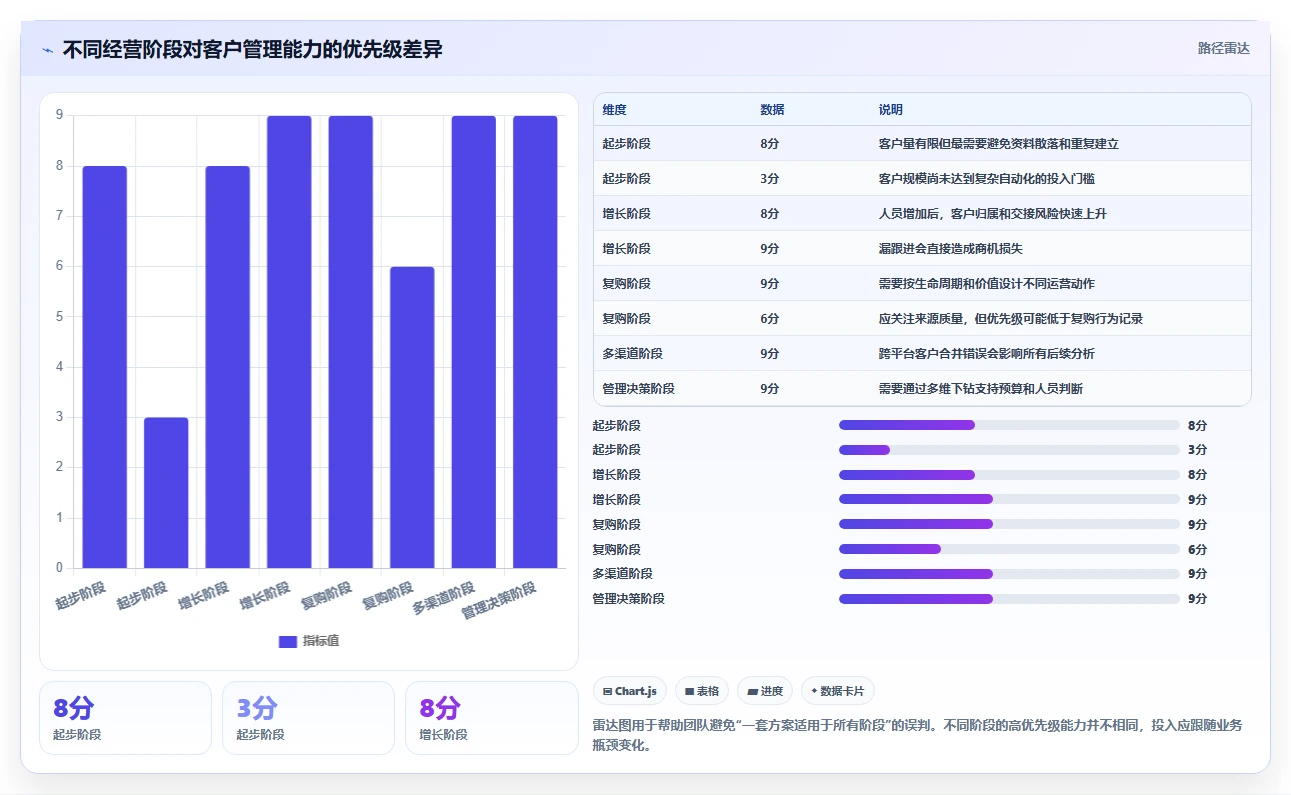Viewport: 1291px width, 795px height.
Task: Click table cell 跨平台客户合并错误会影响所有后续分析
Action: click(986, 354)
